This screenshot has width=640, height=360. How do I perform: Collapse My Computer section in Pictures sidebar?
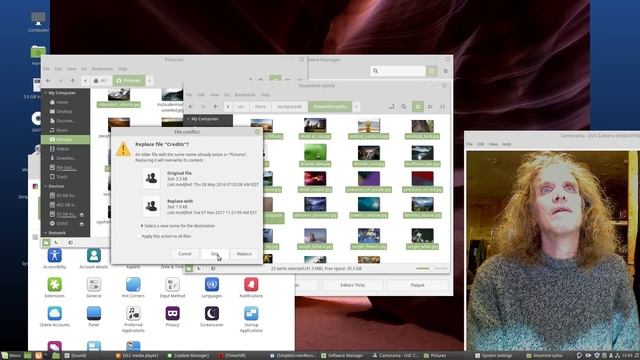(x=45, y=93)
